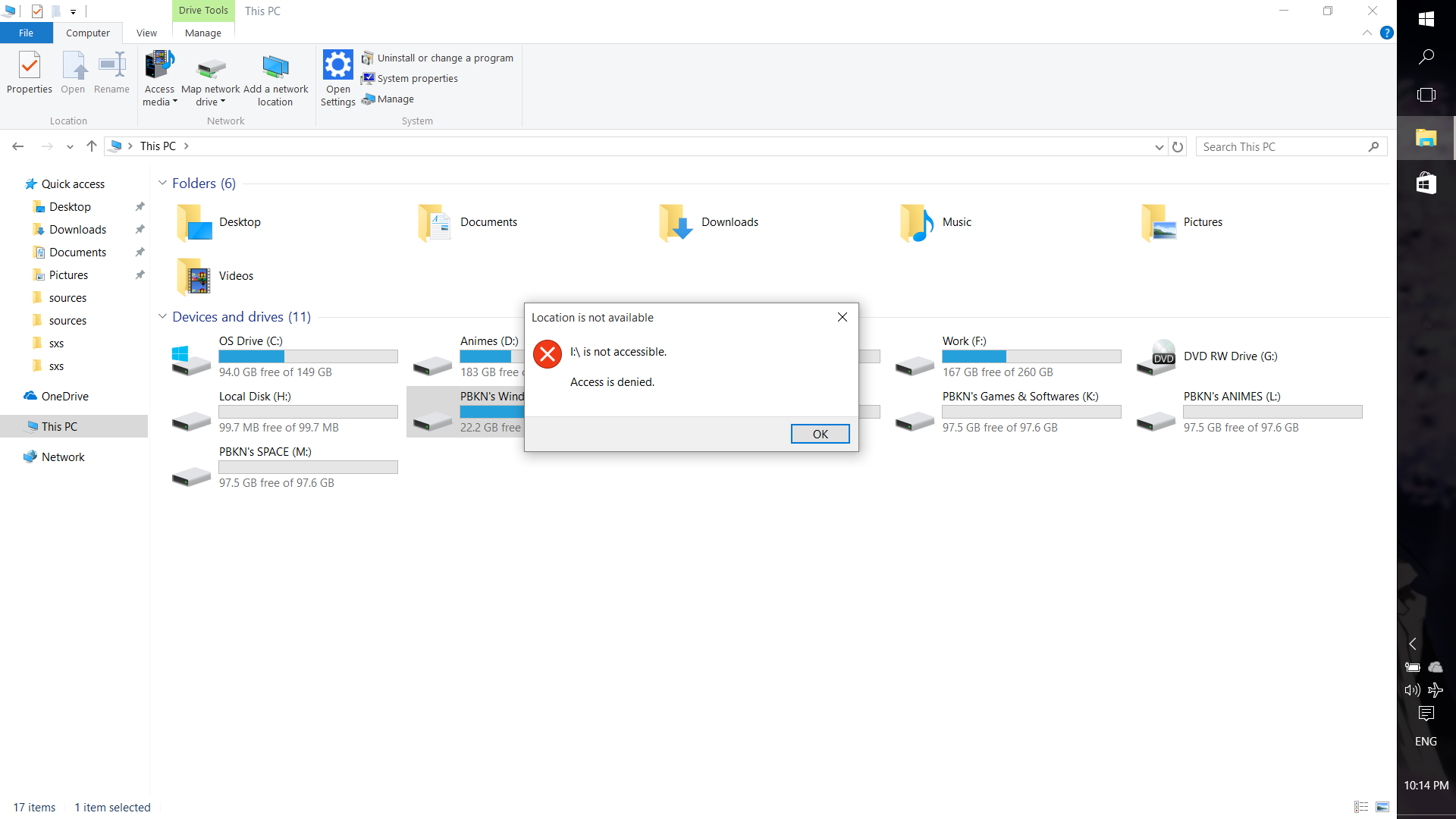Click the refresh button beside the address bar

1178,147
